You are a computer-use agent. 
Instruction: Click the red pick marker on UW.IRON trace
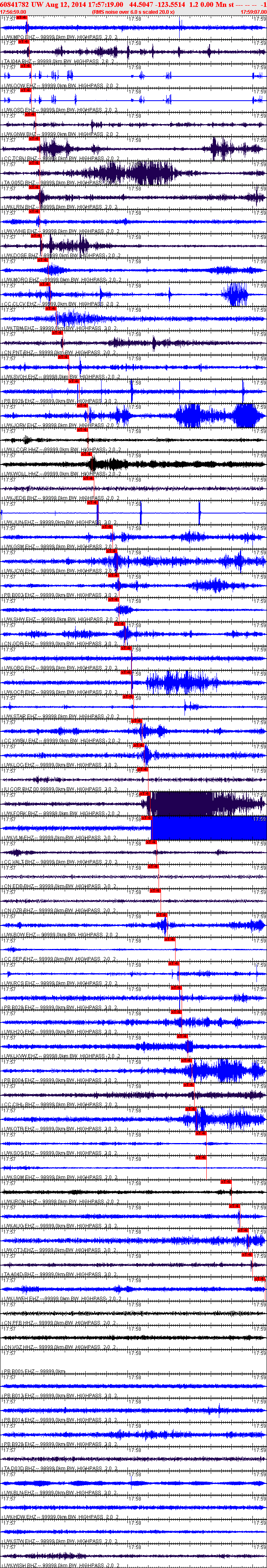226,1183
